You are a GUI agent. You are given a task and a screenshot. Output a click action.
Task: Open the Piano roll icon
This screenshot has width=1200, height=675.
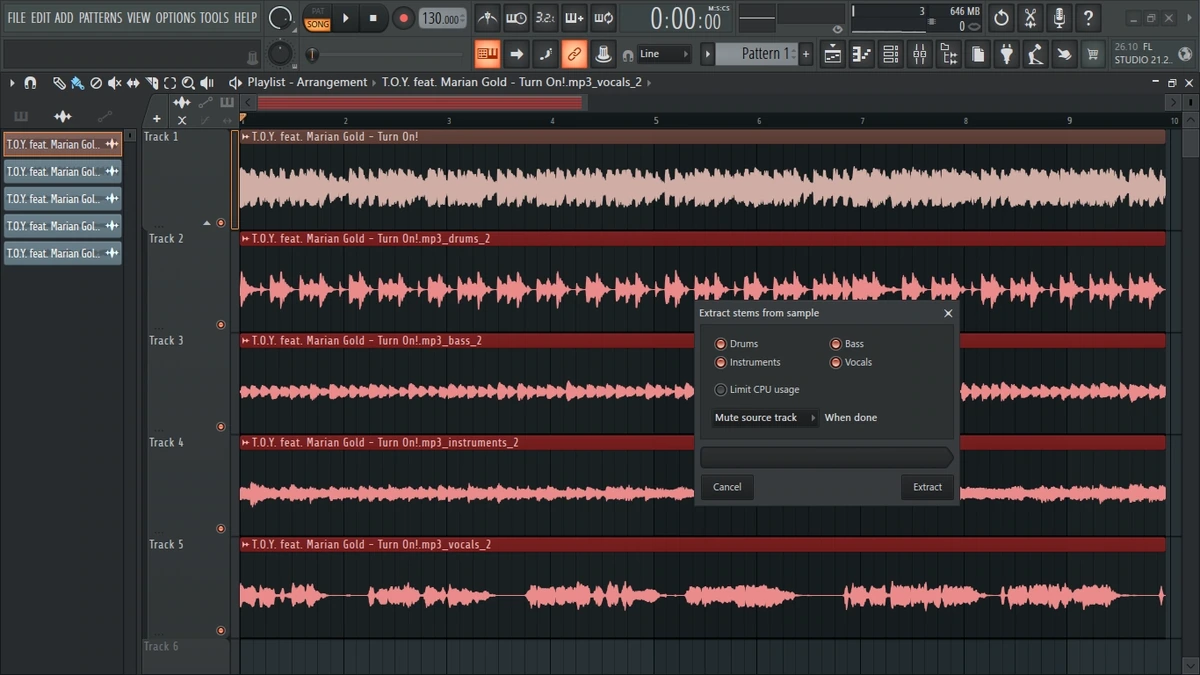861,55
